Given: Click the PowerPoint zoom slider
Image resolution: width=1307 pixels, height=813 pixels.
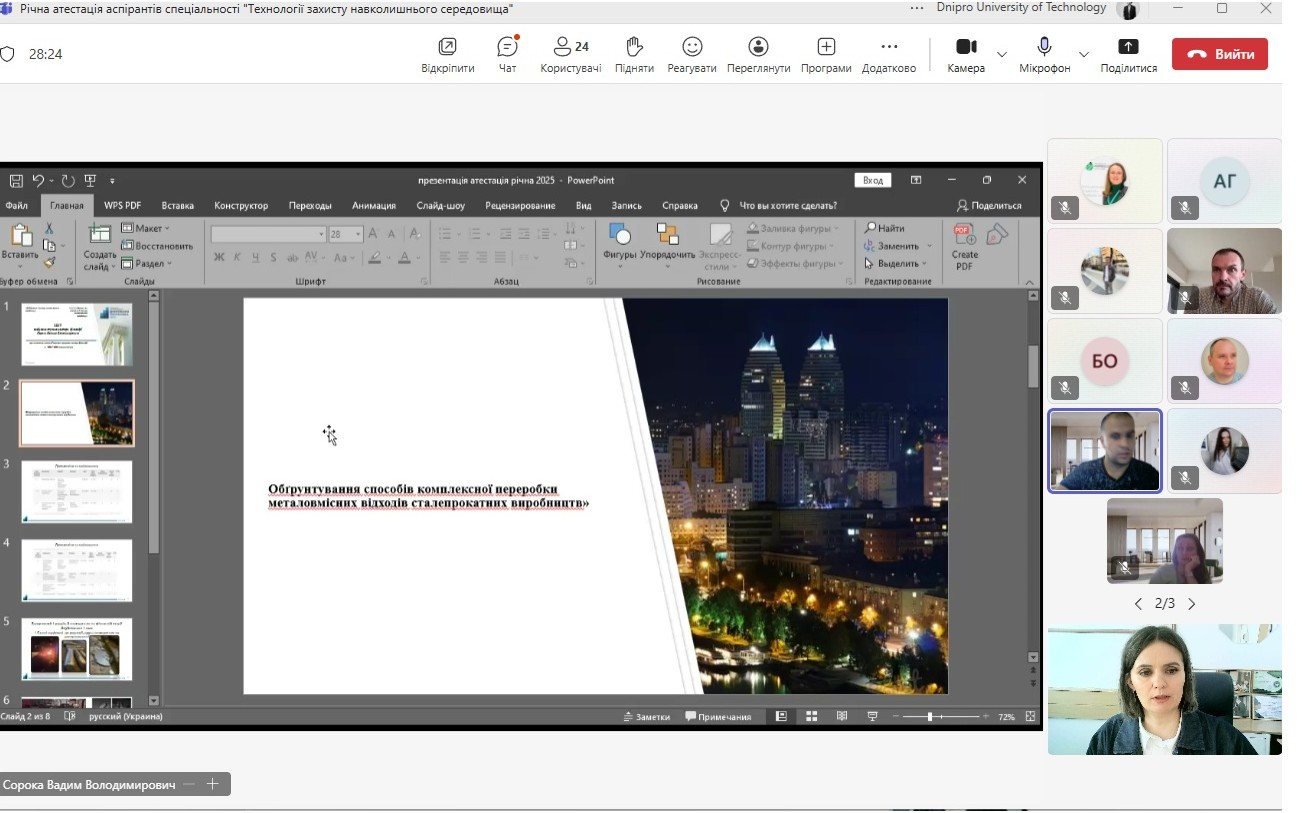Looking at the screenshot, I should (930, 717).
